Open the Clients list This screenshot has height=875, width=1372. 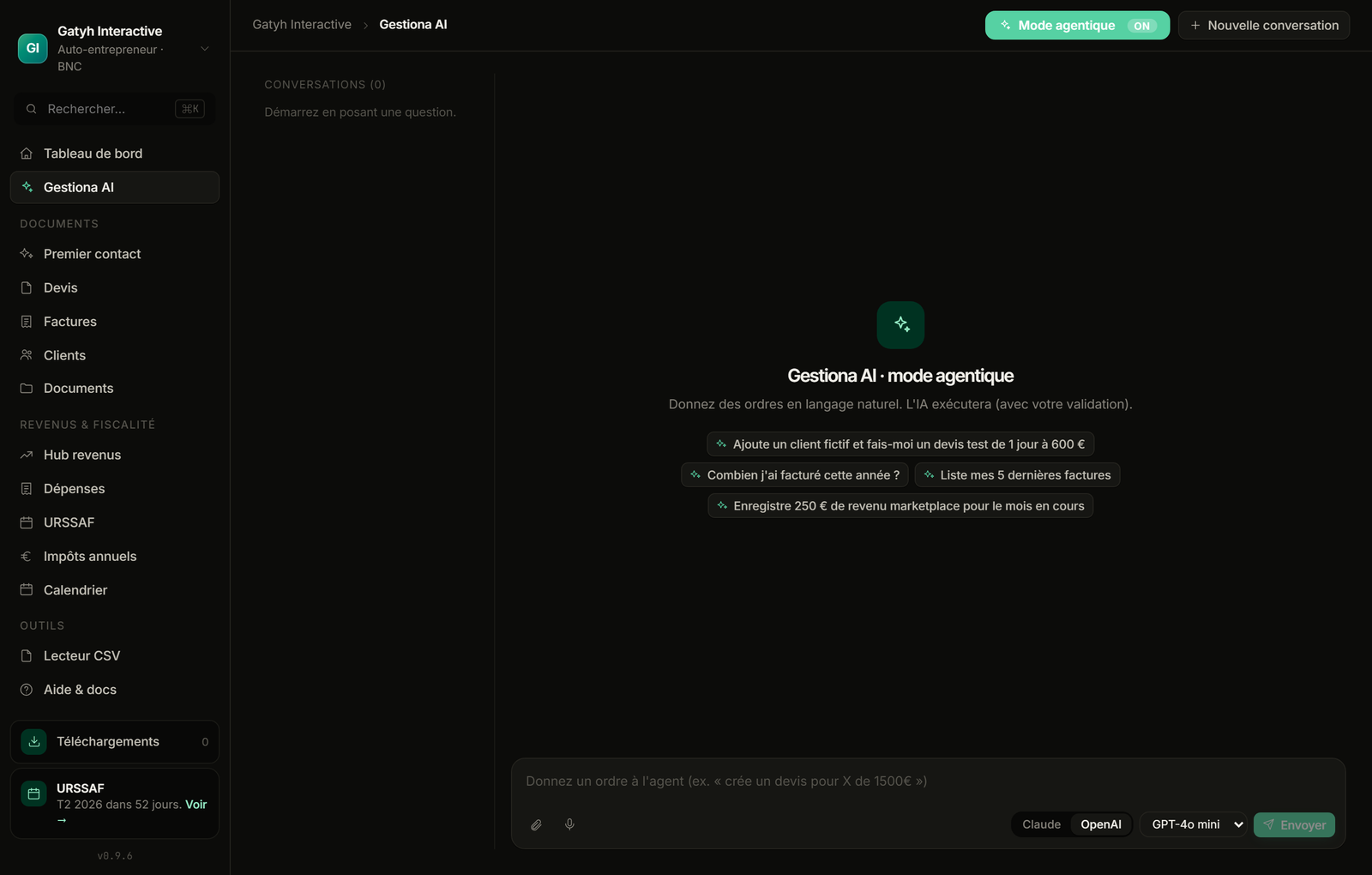[114, 355]
